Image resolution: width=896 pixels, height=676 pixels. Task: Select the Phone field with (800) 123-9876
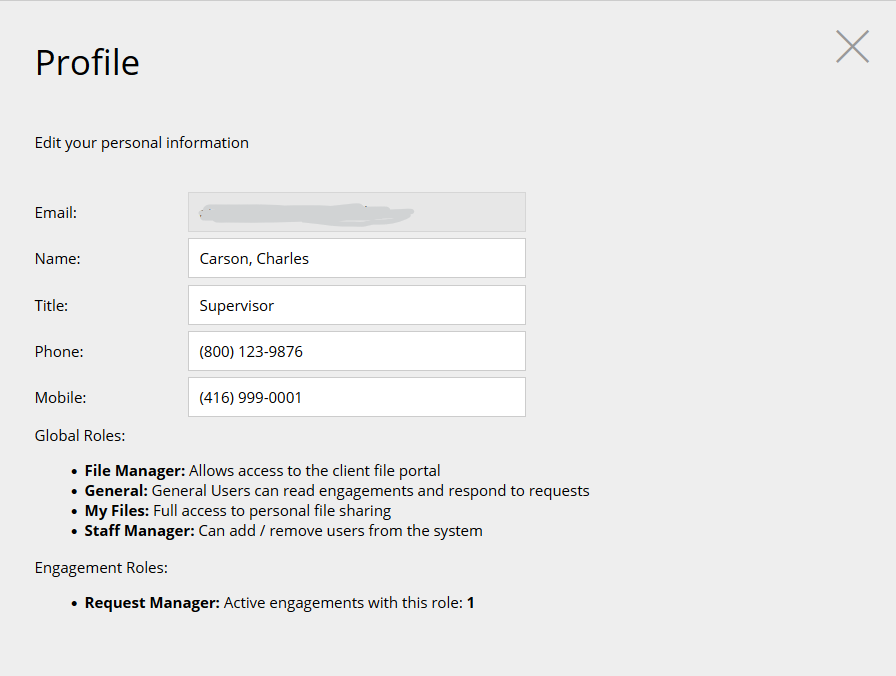point(356,351)
